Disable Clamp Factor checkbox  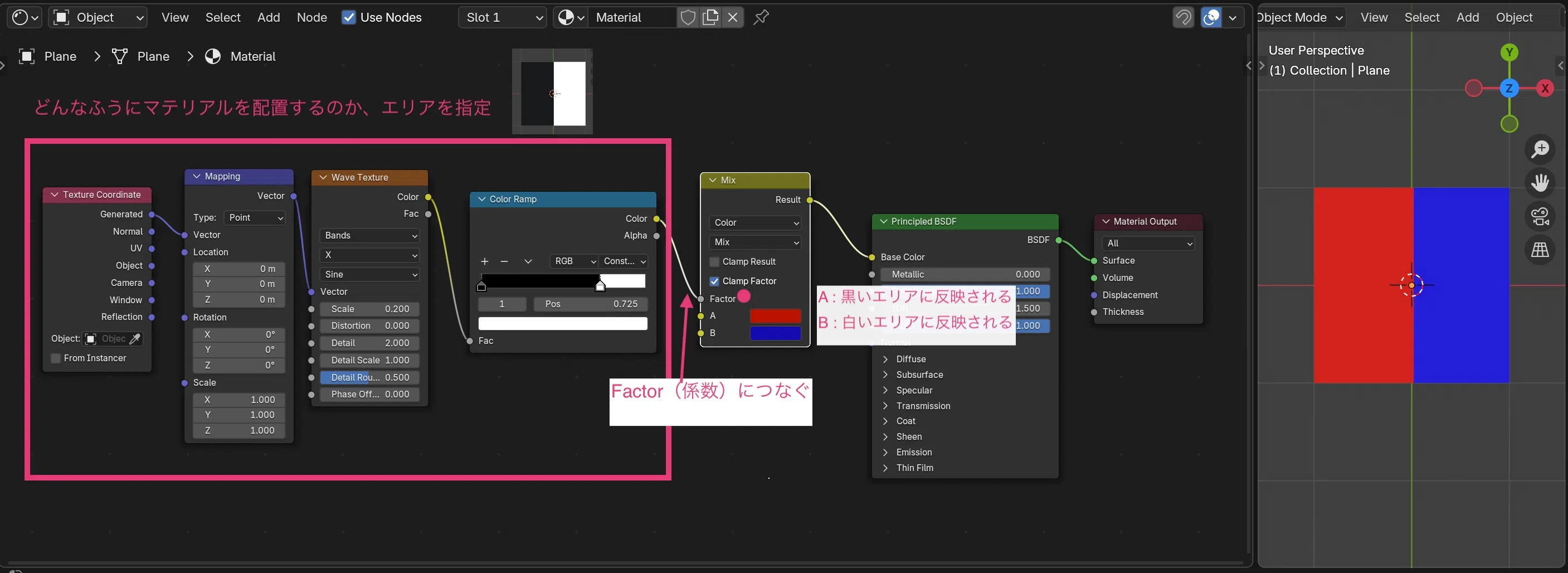click(714, 281)
